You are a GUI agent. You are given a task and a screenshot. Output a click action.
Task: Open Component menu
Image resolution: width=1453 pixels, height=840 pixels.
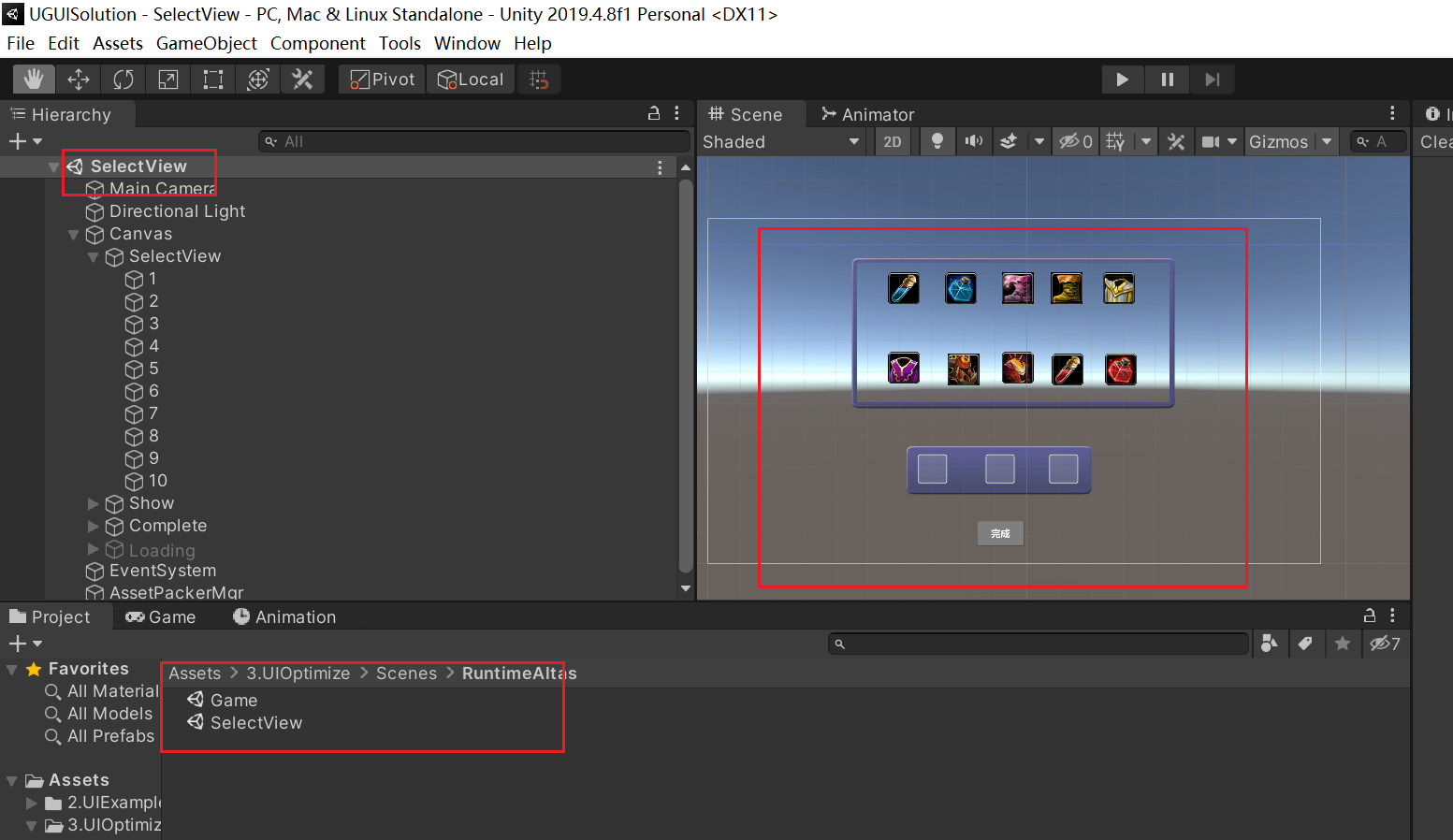pyautogui.click(x=318, y=43)
